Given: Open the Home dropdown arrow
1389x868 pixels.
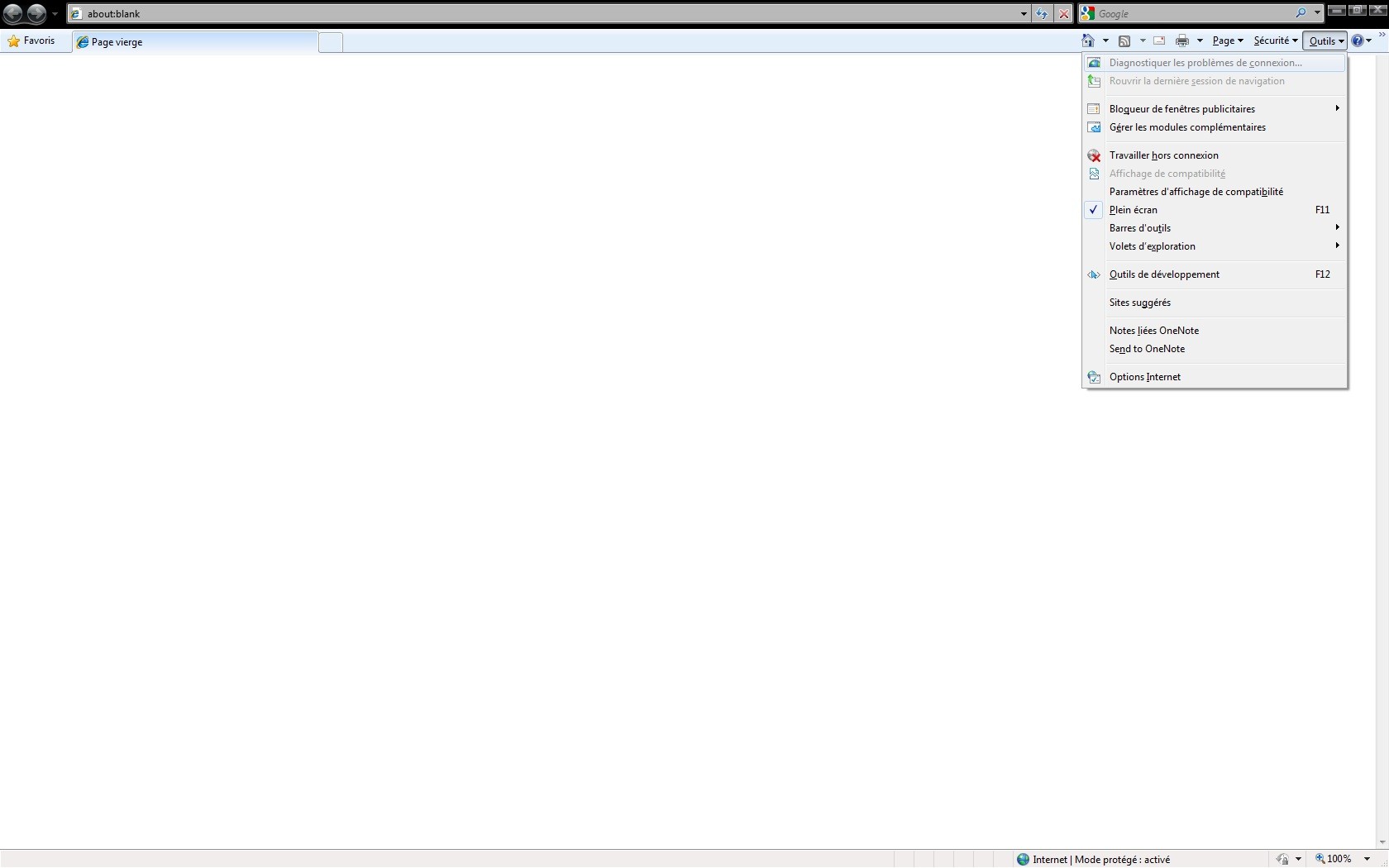Looking at the screenshot, I should [x=1105, y=41].
